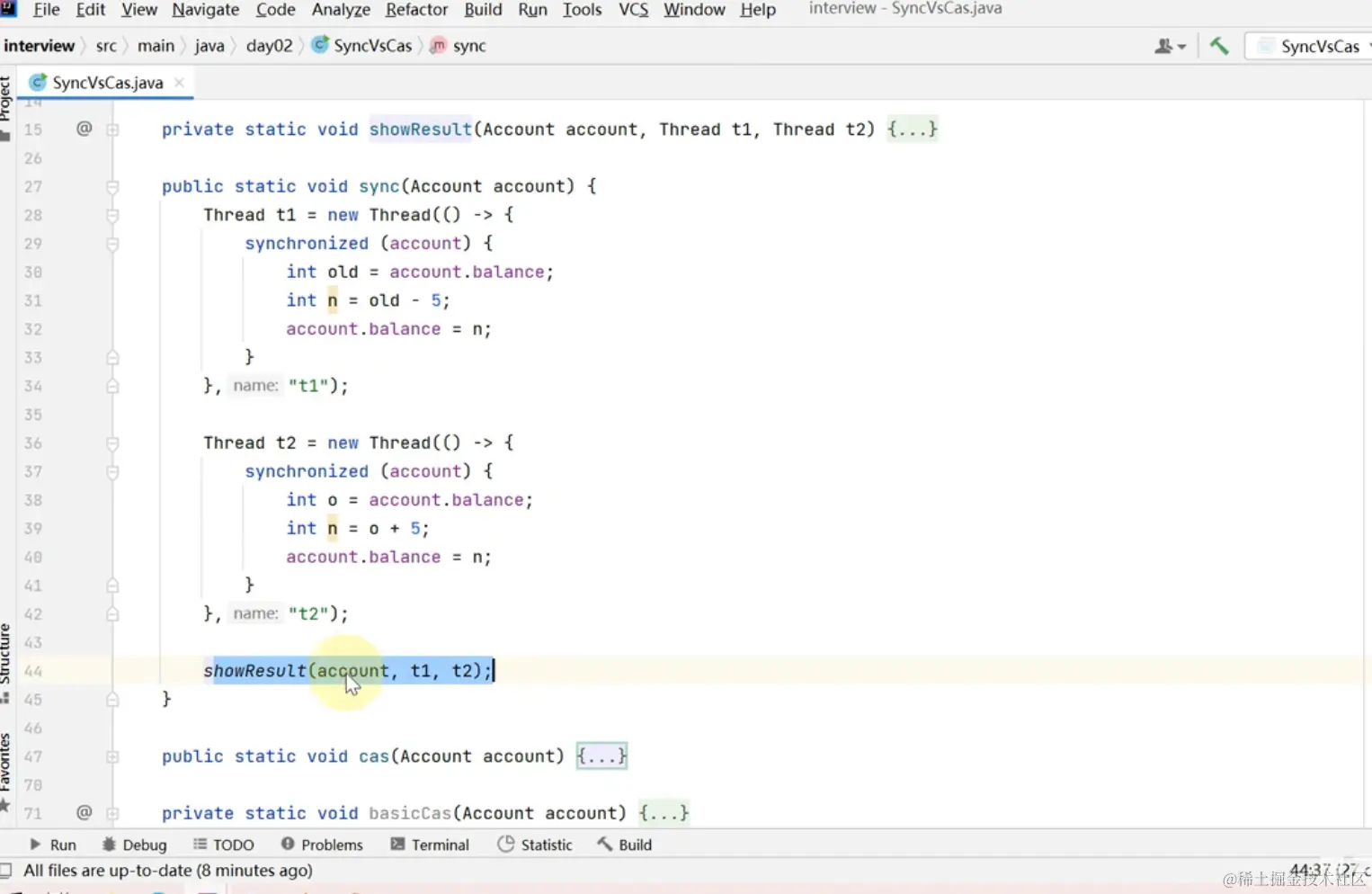Viewport: 1372px width, 894px height.
Task: Open the VCS menu
Action: [633, 10]
